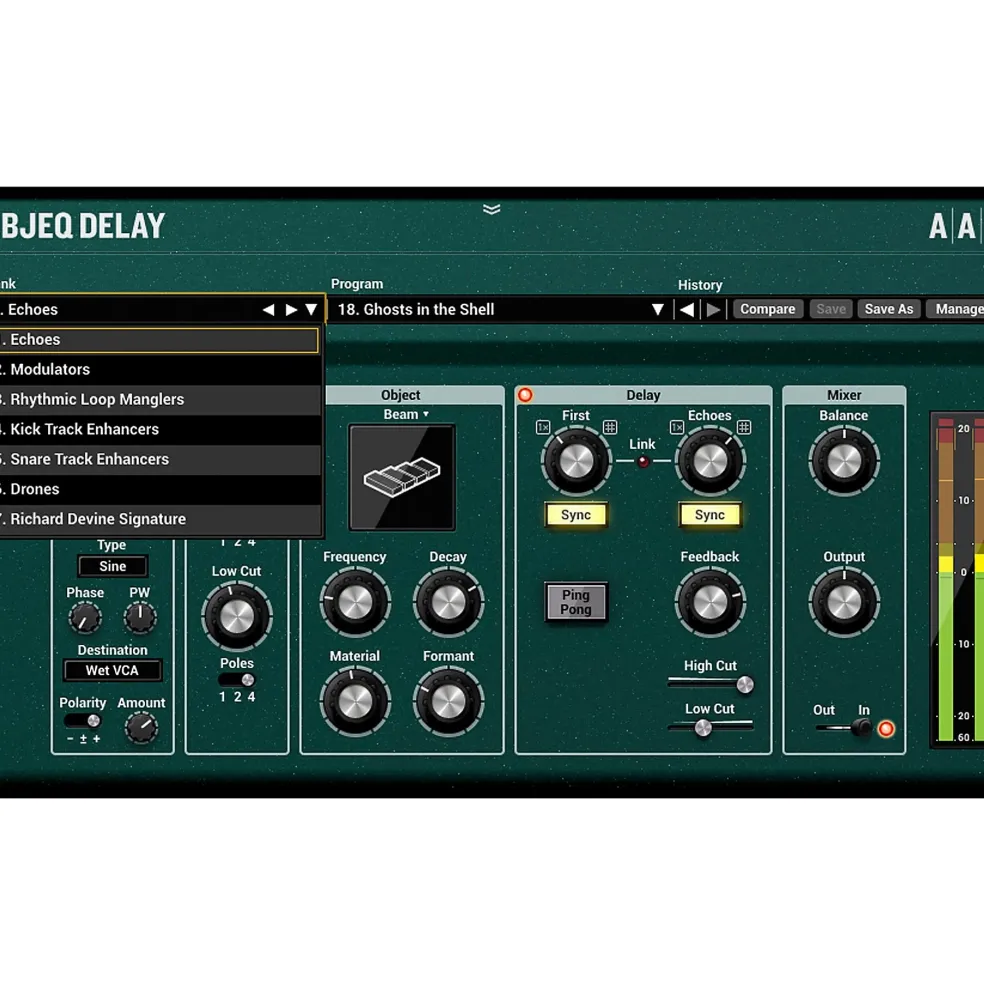Open the Program dropdown arrow

point(657,310)
